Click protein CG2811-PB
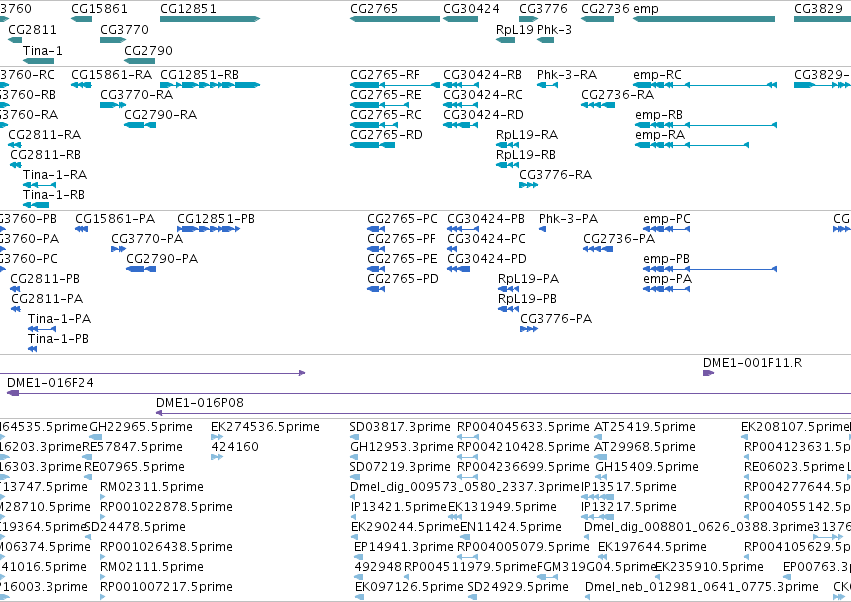Viewport: 851px width, 602px height. (45, 278)
